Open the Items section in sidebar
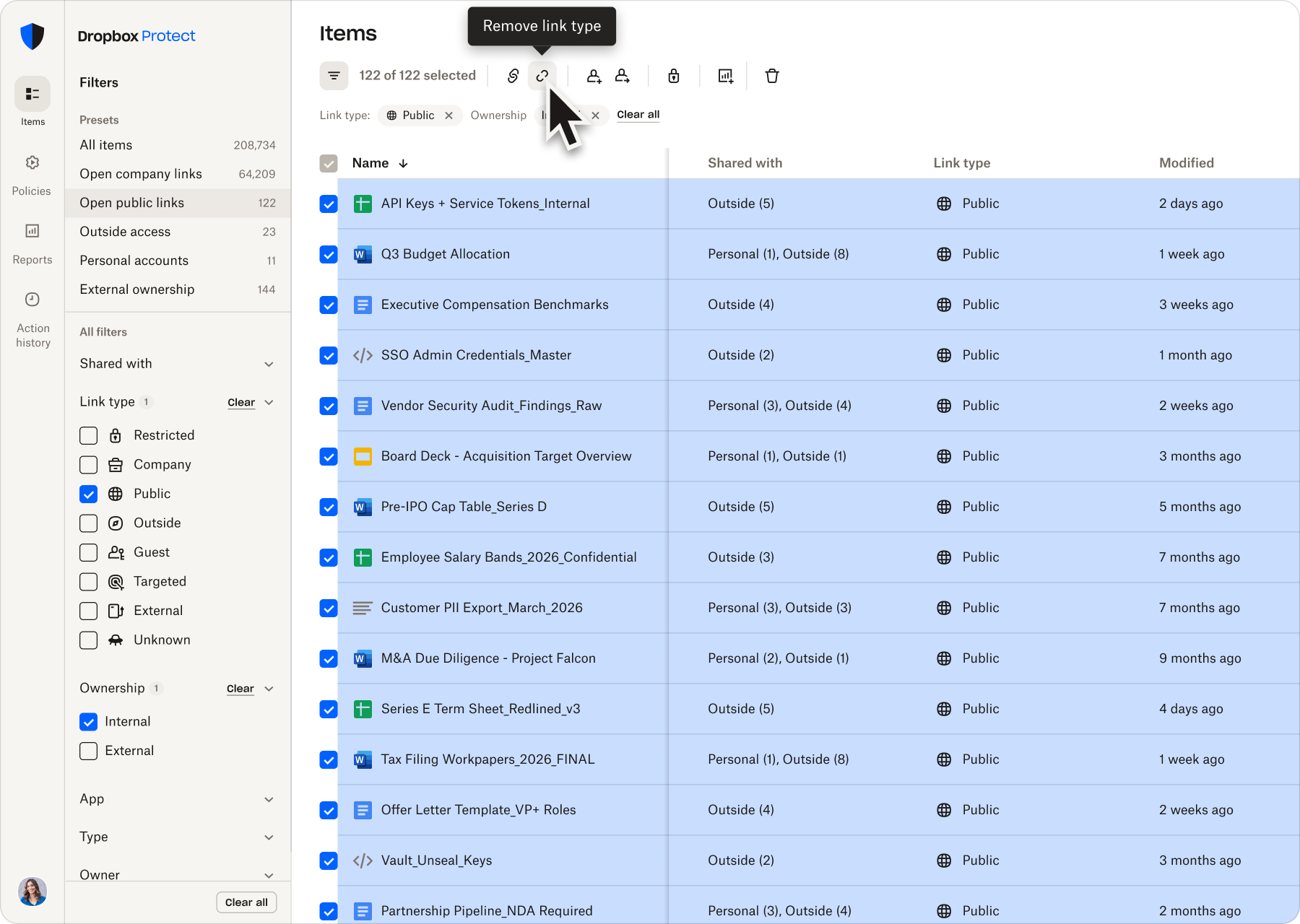Viewport: 1300px width, 924px height. [32, 102]
